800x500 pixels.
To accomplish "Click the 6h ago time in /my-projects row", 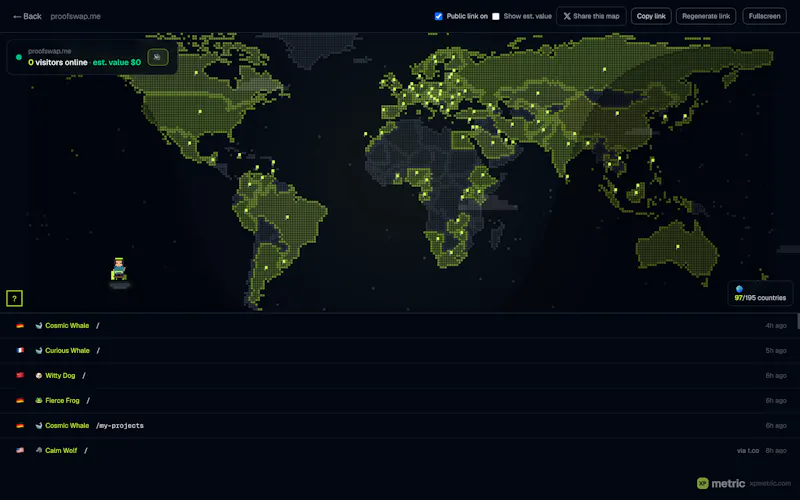I will (776, 426).
